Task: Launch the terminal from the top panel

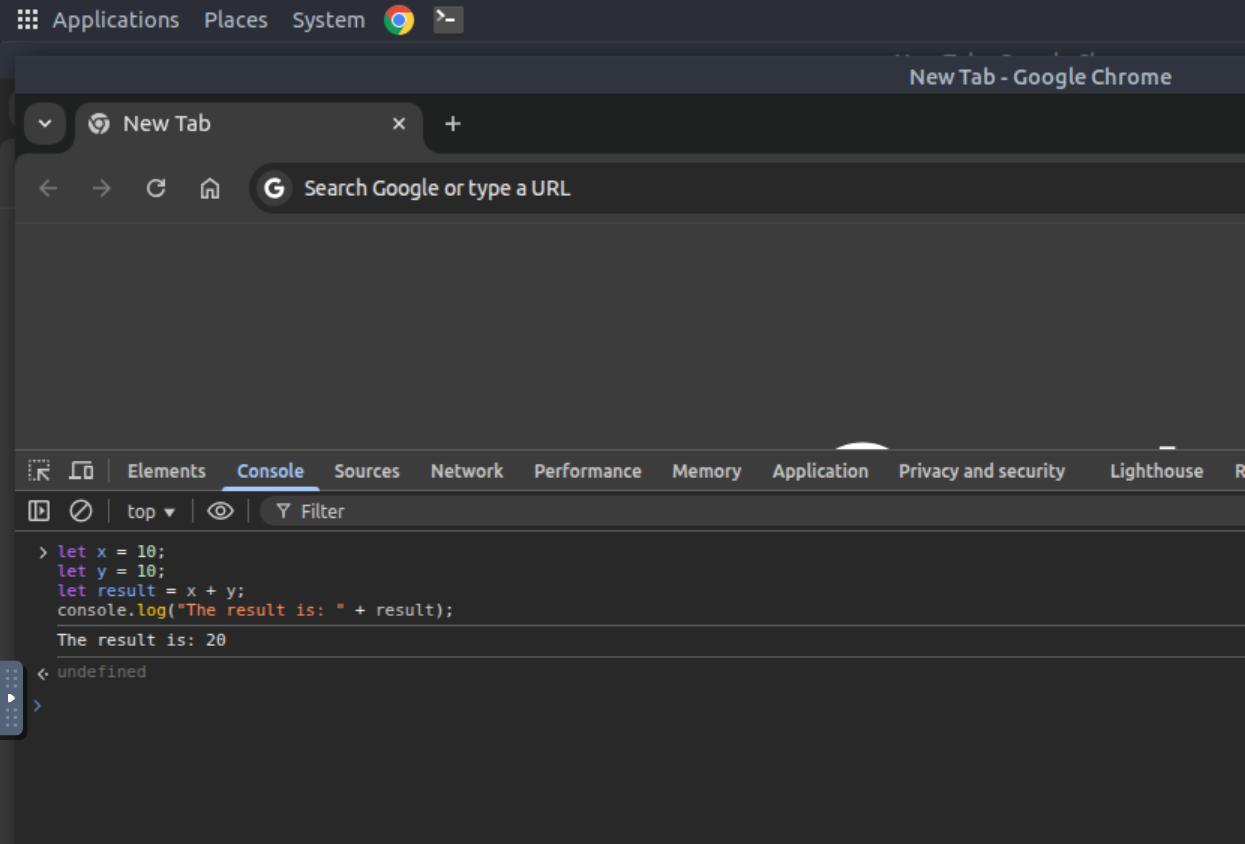Action: click(x=448, y=20)
